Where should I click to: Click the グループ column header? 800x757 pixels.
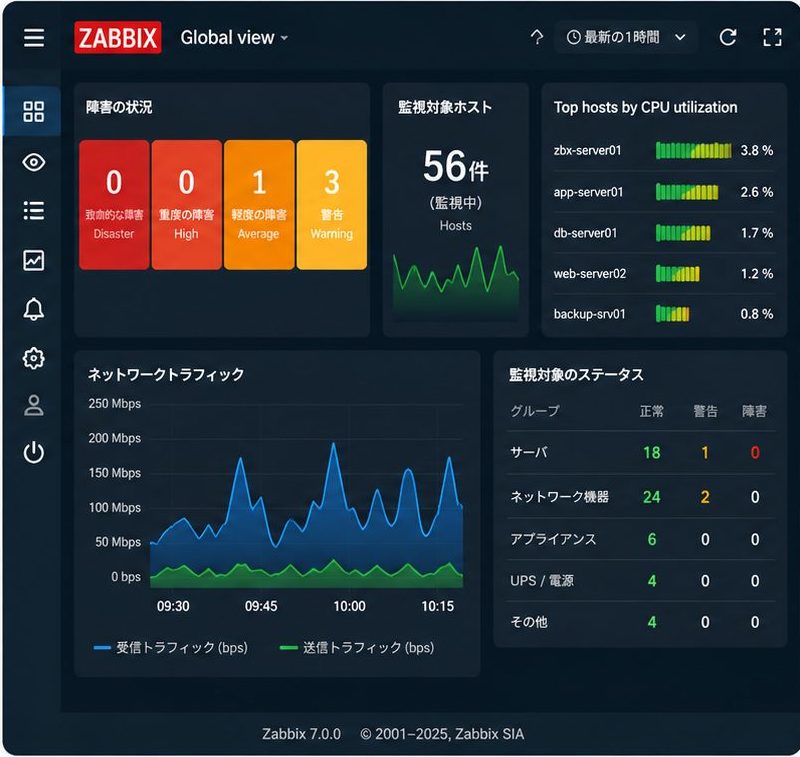tap(535, 411)
